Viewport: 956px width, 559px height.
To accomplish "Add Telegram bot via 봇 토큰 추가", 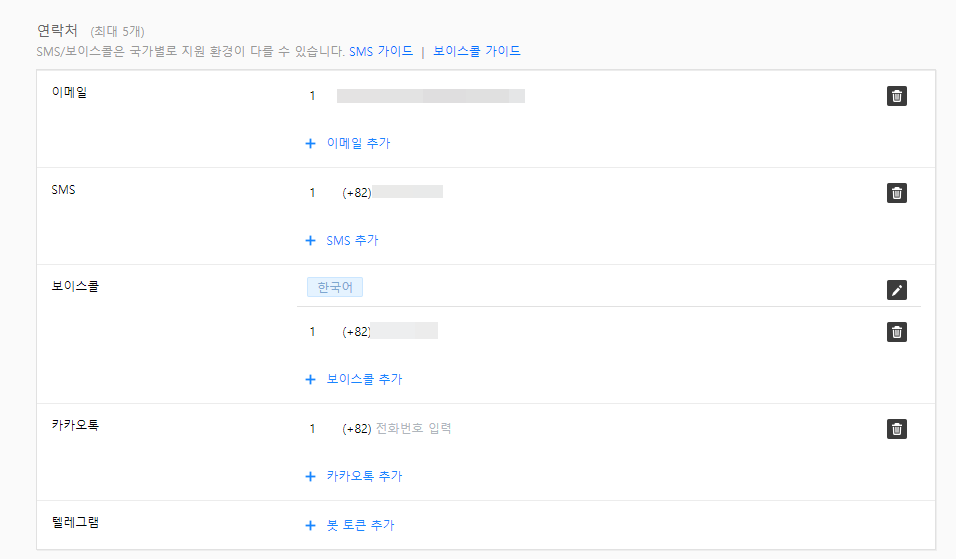I will pyautogui.click(x=360, y=525).
